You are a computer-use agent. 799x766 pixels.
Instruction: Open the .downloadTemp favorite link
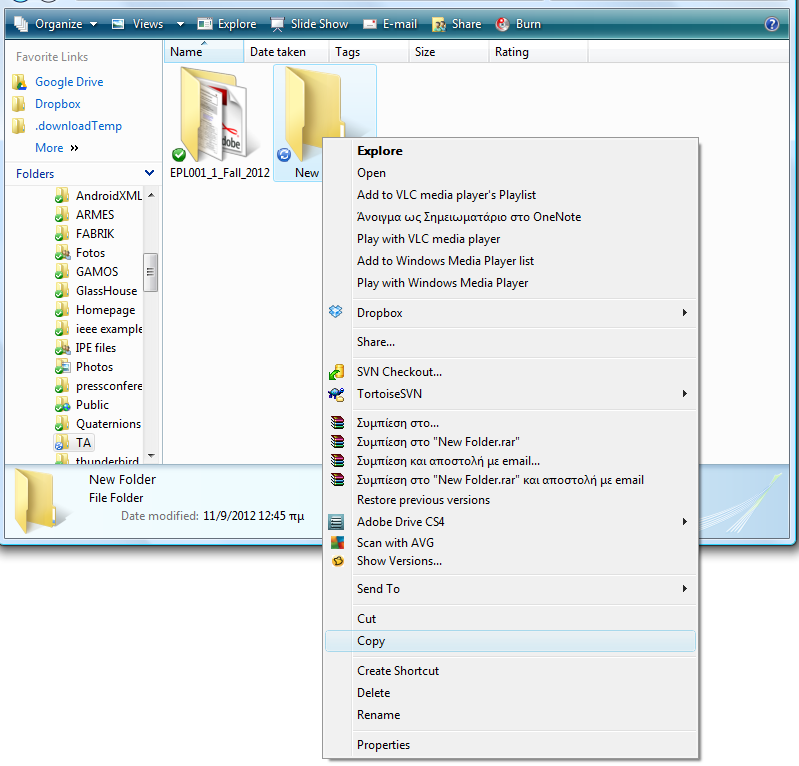pos(78,126)
